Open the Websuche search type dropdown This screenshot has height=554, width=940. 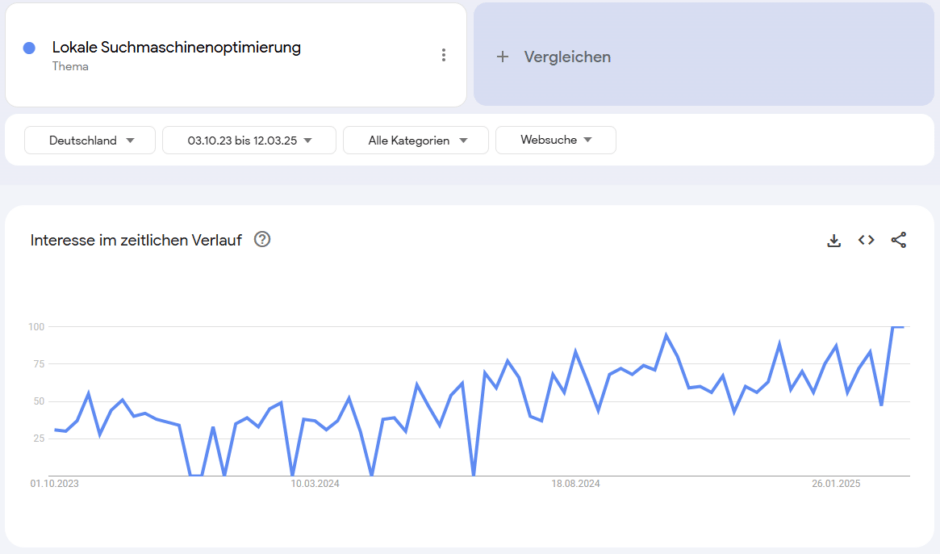click(x=555, y=140)
